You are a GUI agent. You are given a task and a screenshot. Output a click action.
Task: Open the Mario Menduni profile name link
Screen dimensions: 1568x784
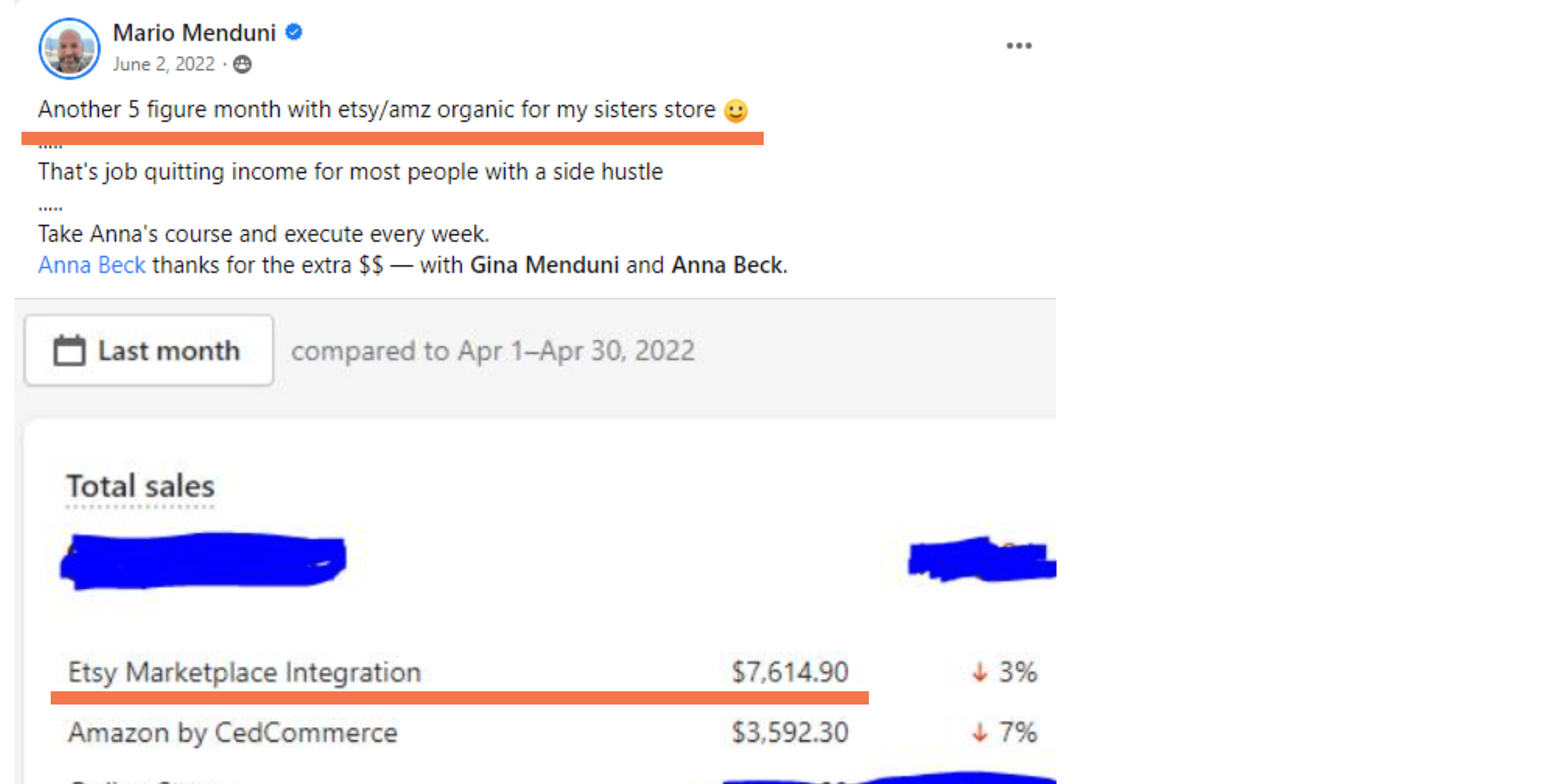tap(194, 33)
